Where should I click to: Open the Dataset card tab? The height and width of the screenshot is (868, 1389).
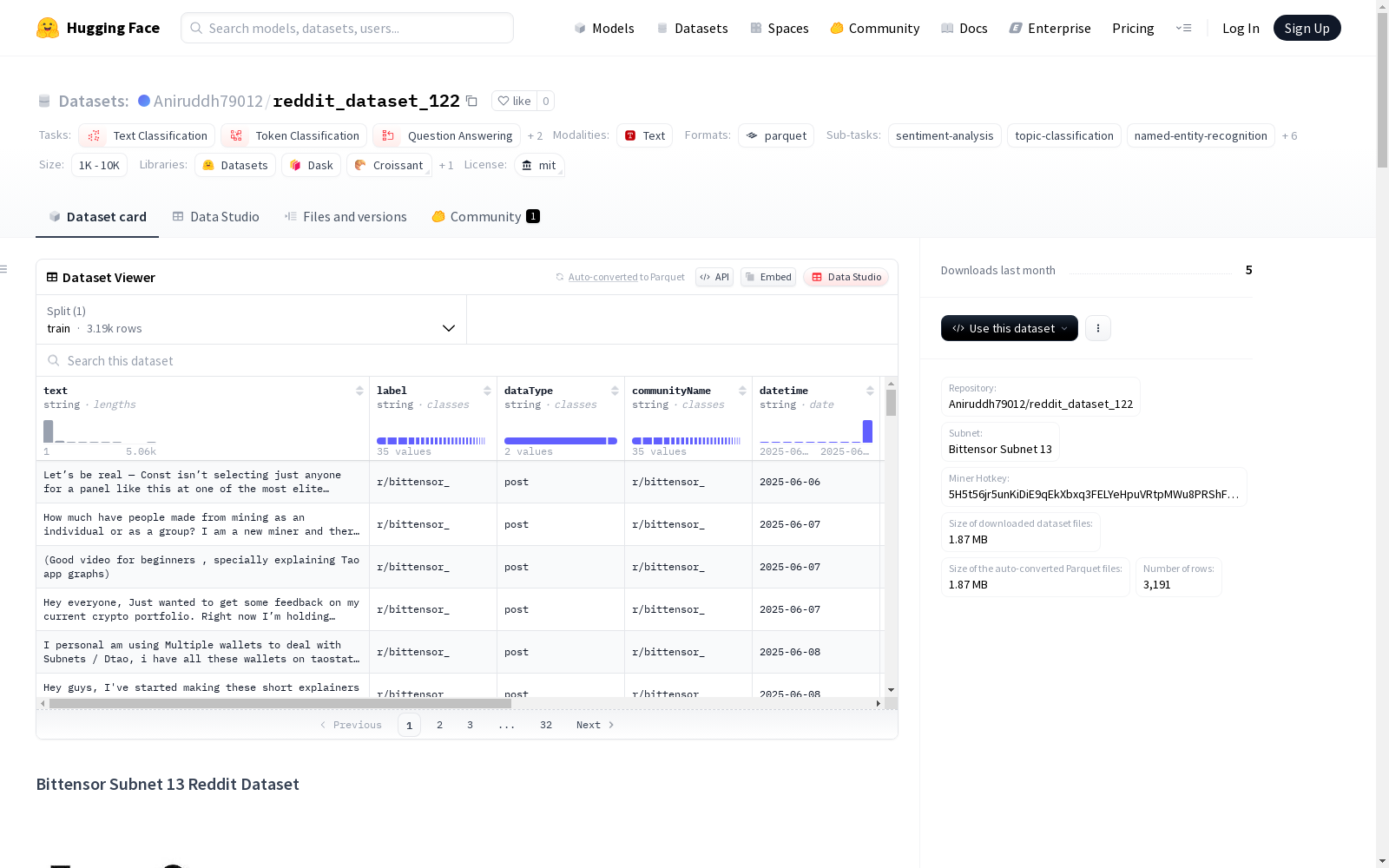[97, 216]
